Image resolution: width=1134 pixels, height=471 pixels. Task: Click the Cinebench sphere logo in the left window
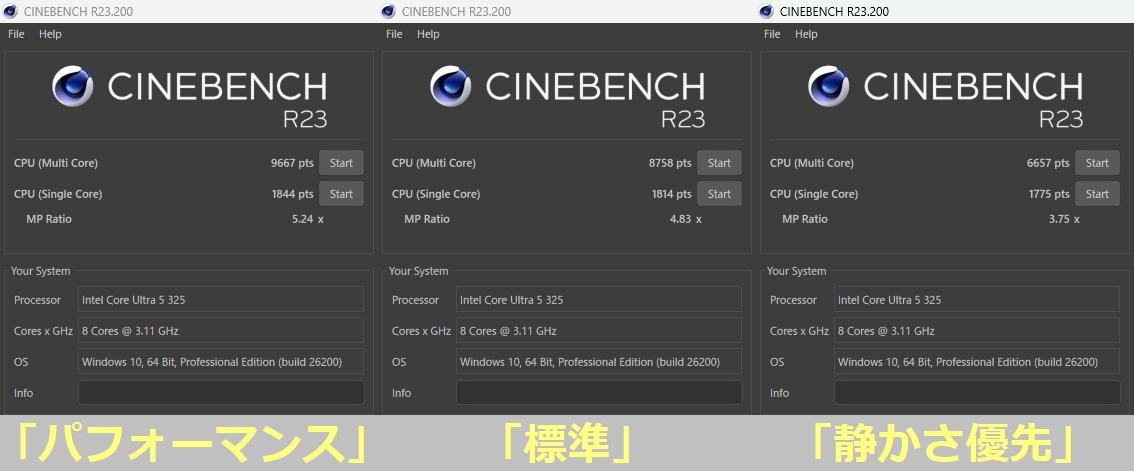click(73, 87)
